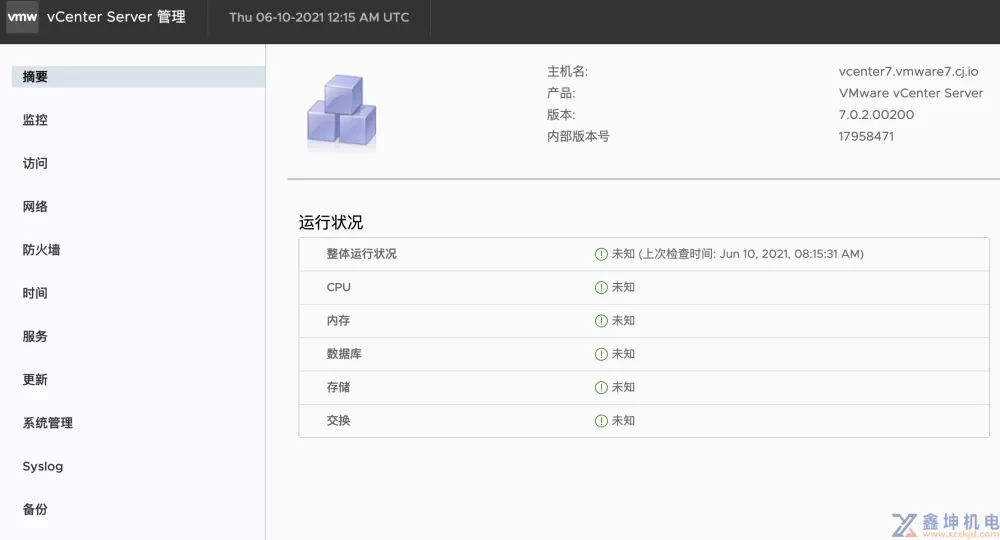The width and height of the screenshot is (1000, 540).
Task: Click 未知 status text in CPU row
Action: click(623, 288)
